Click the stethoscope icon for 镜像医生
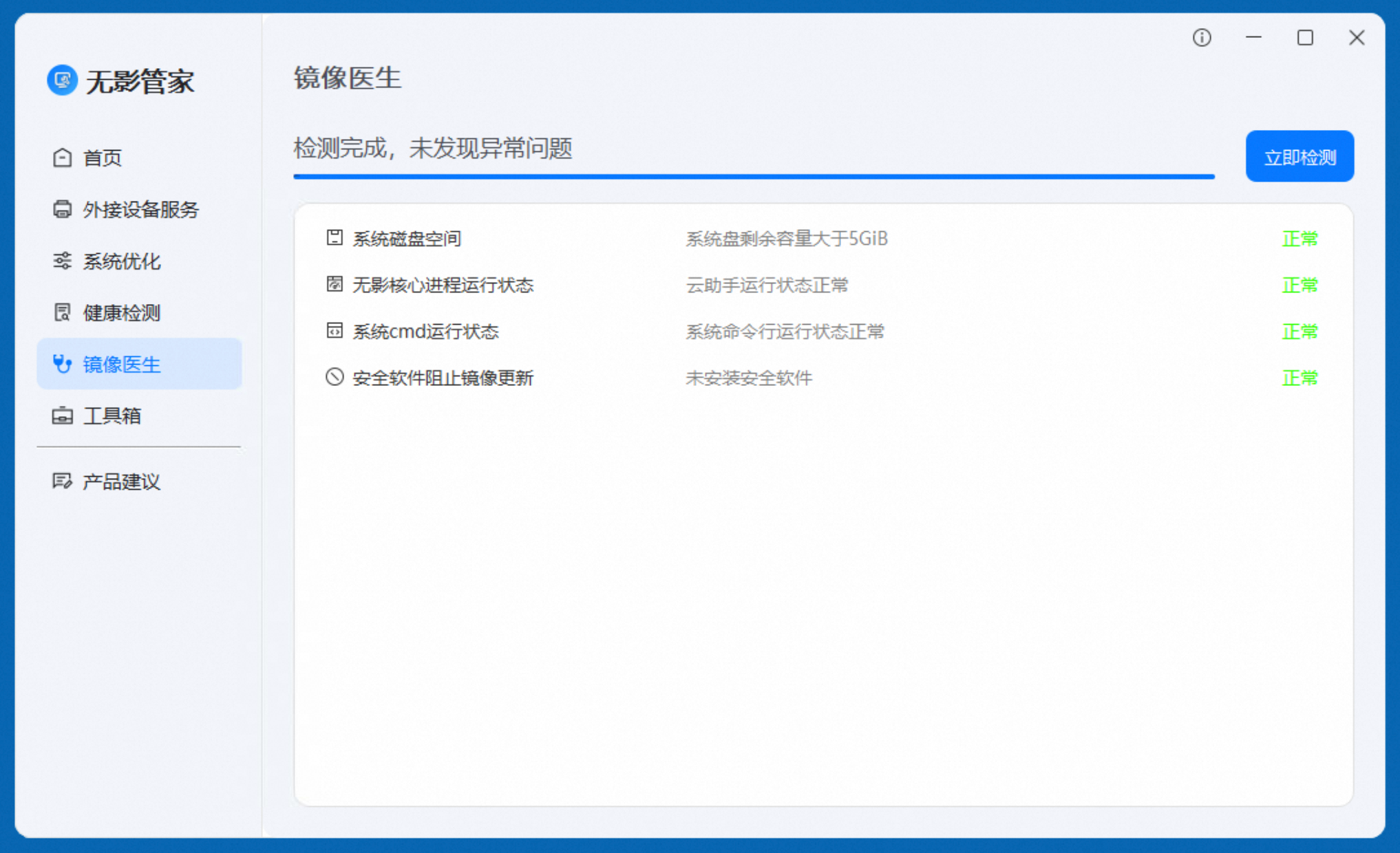1400x853 pixels. [62, 364]
